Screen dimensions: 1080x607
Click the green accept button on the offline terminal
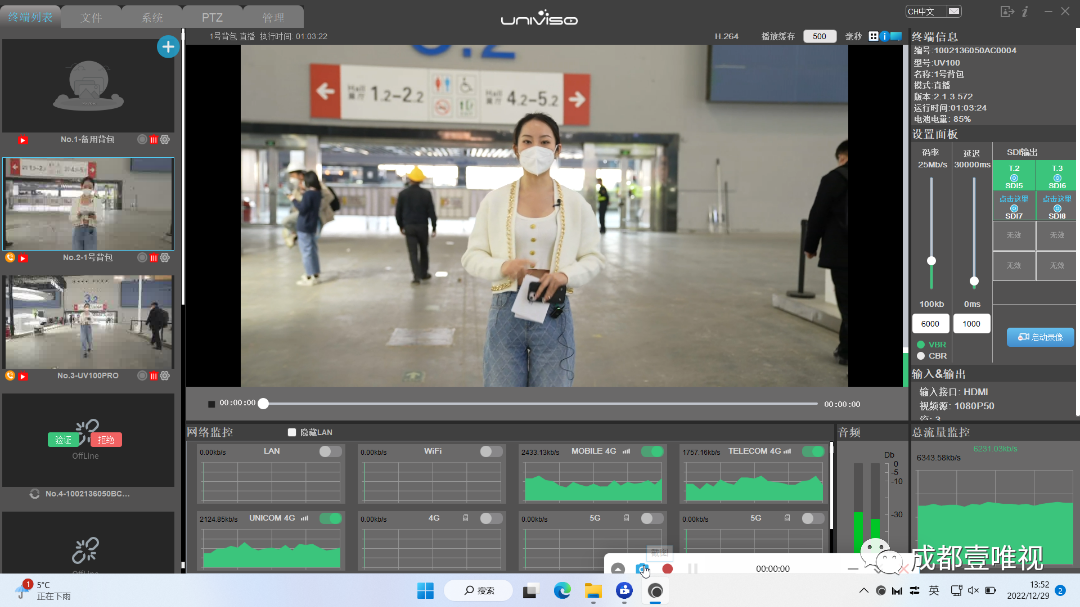pos(63,440)
